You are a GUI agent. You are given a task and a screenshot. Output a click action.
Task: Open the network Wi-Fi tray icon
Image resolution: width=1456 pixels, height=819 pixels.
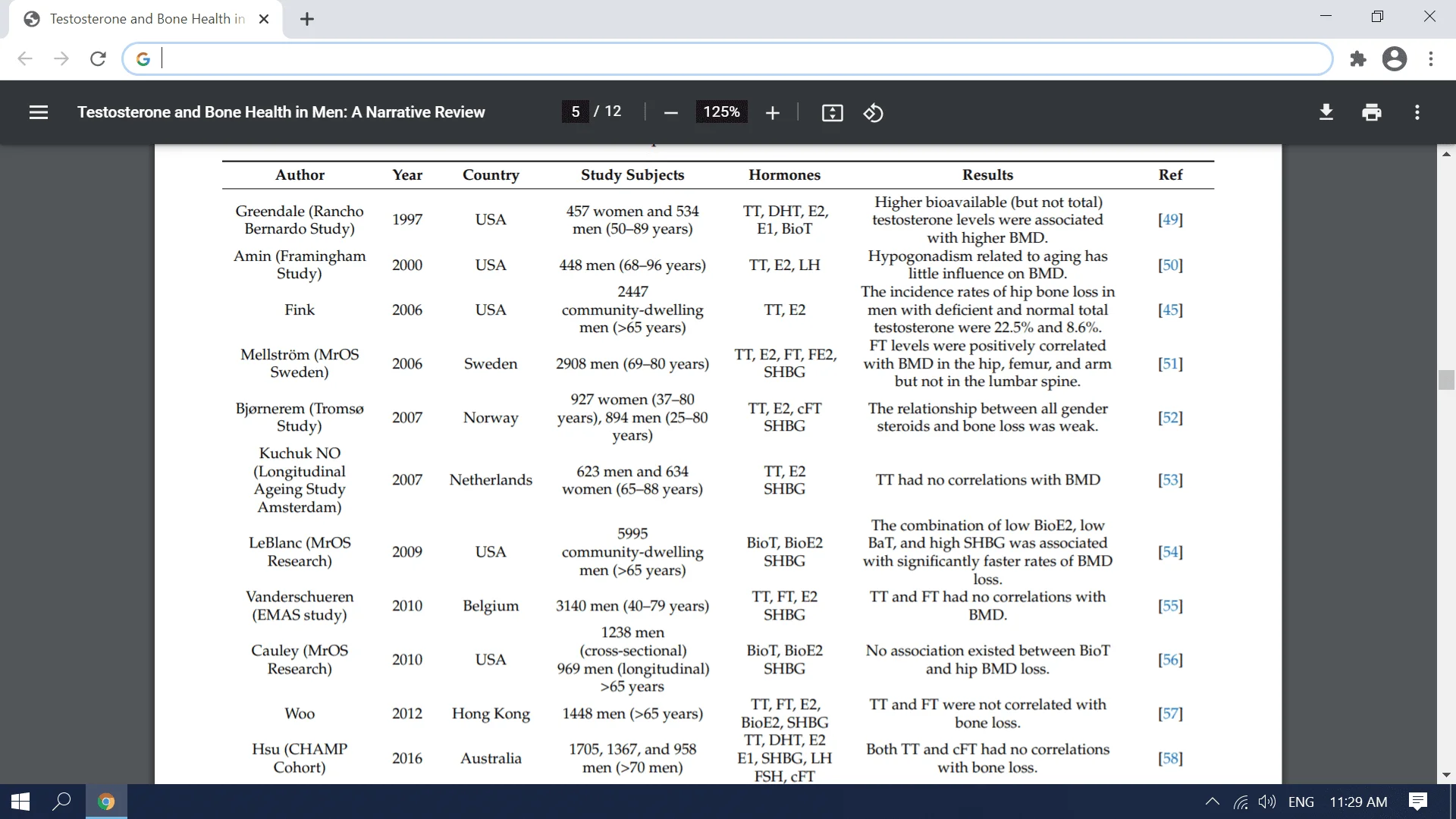click(1241, 802)
